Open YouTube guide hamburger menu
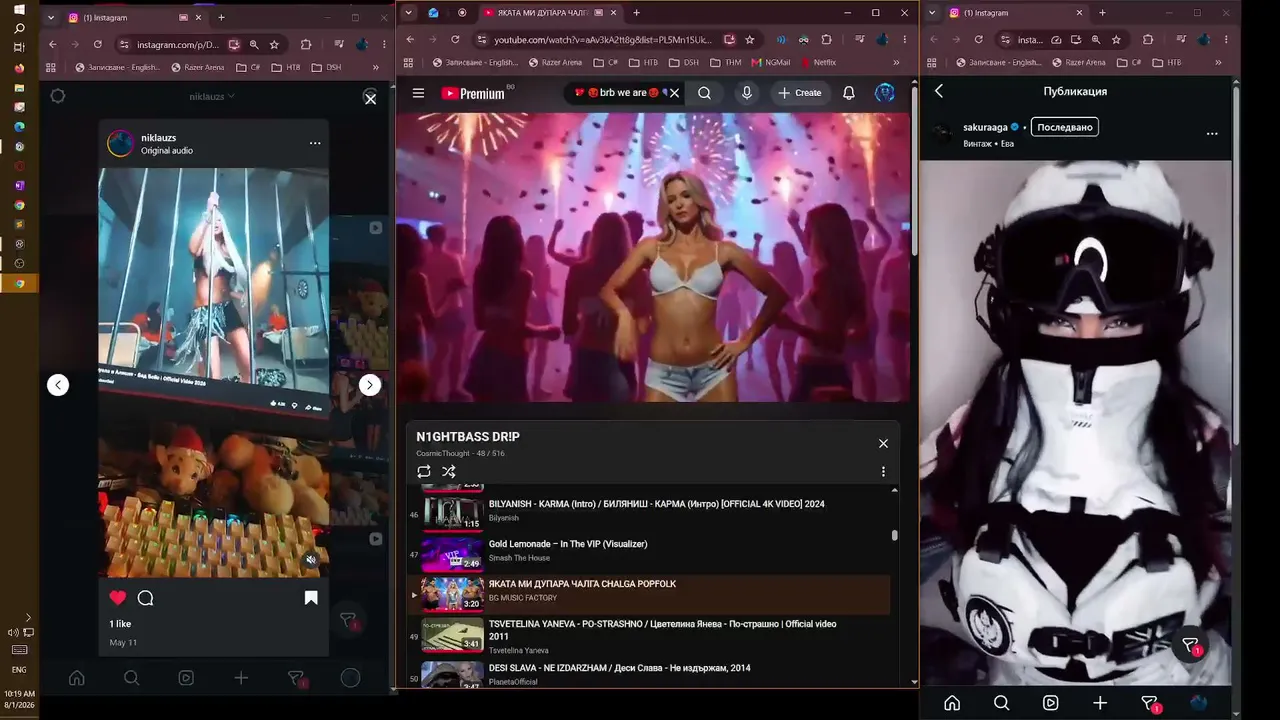This screenshot has height=720, width=1280. point(419,93)
